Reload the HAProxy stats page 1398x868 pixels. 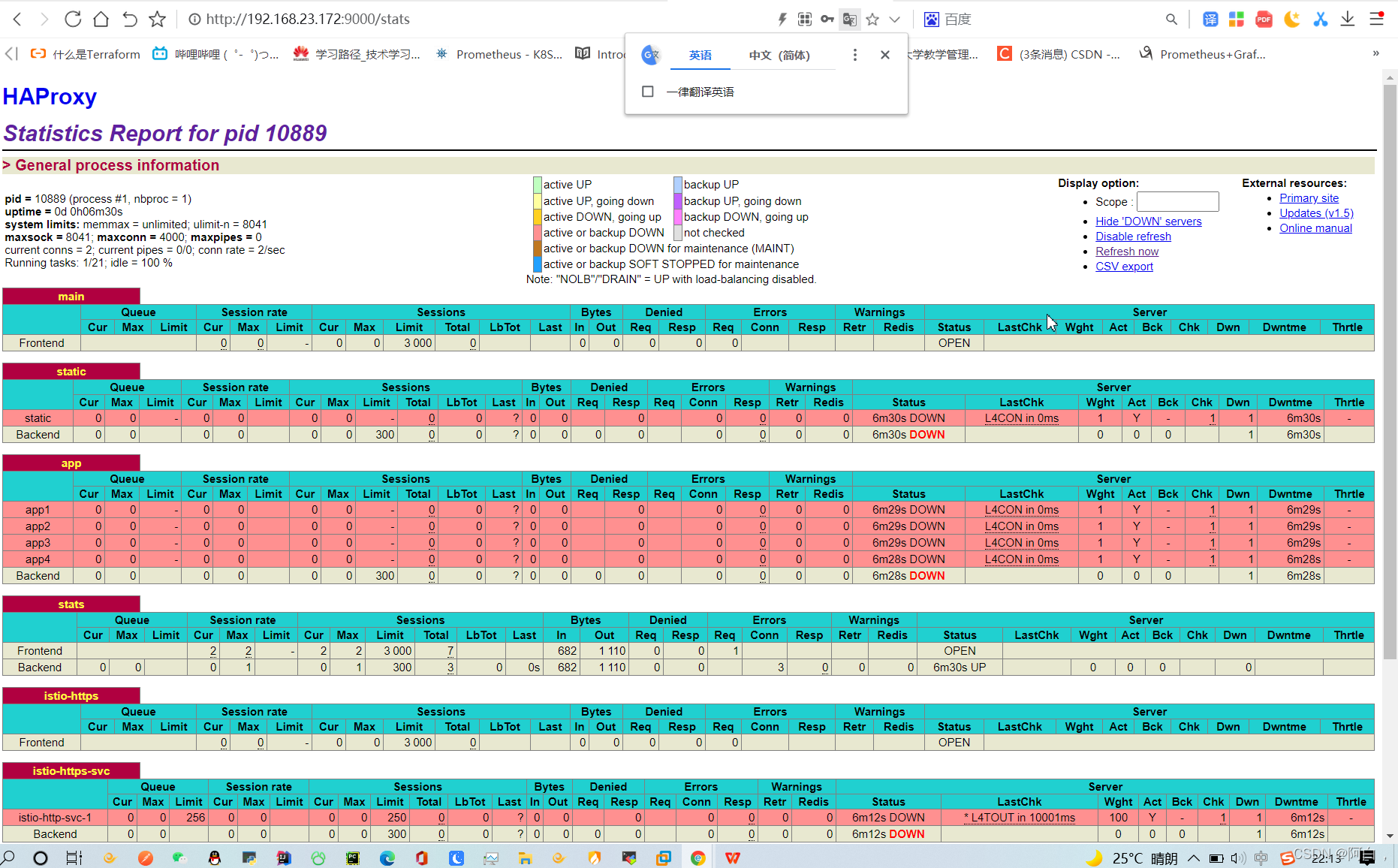point(73,19)
